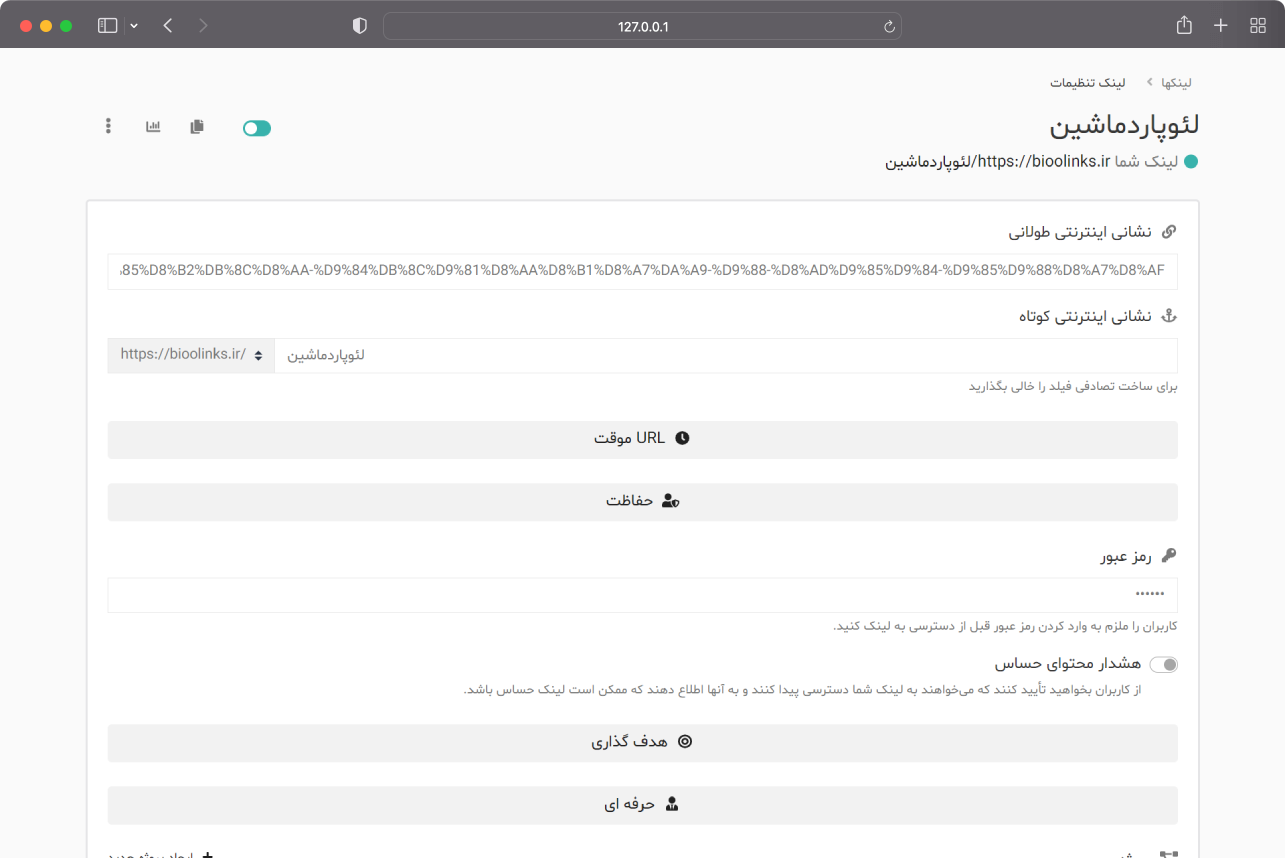Go to لینکها breadcrumb link
Viewport: 1285px width, 858px height.
[x=1175, y=82]
